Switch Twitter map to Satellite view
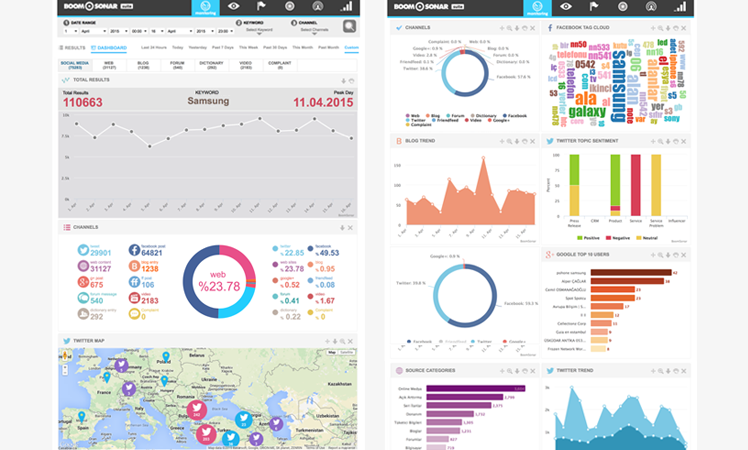The height and width of the screenshot is (450, 748). pyautogui.click(x=347, y=352)
